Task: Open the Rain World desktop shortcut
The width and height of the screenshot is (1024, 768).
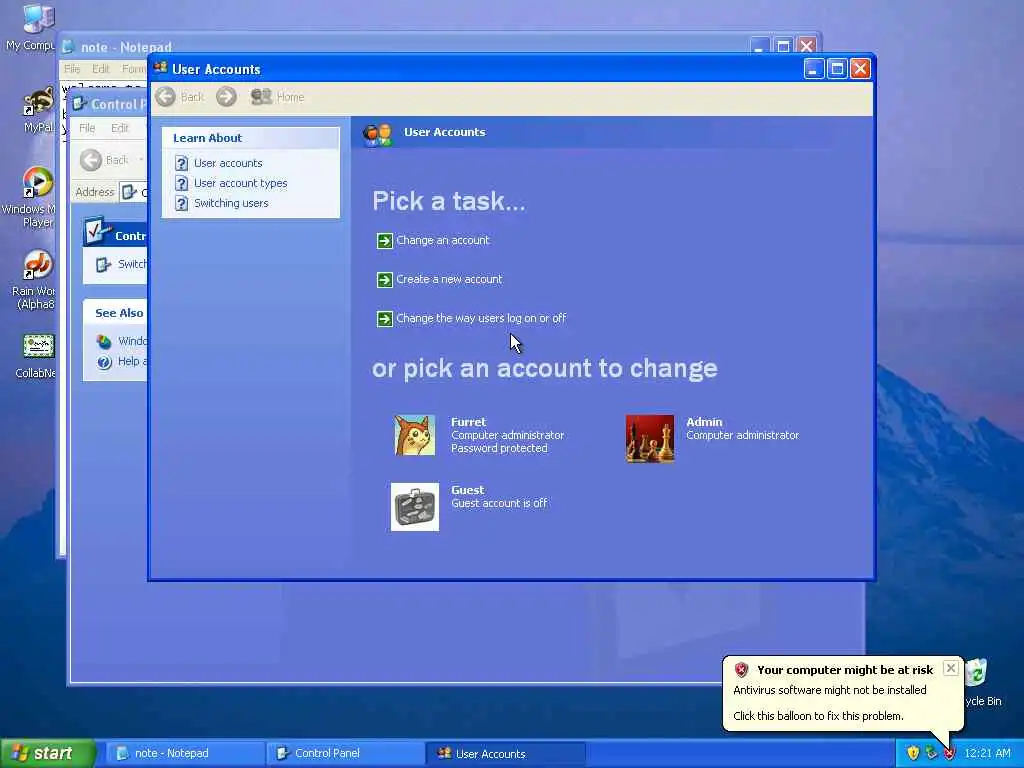Action: point(37,265)
